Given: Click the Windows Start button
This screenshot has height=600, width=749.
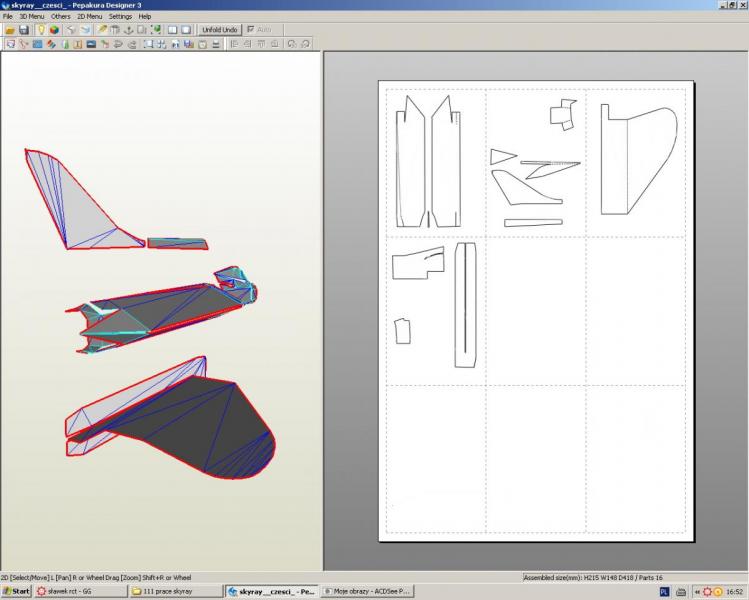Looking at the screenshot, I should tap(16, 592).
